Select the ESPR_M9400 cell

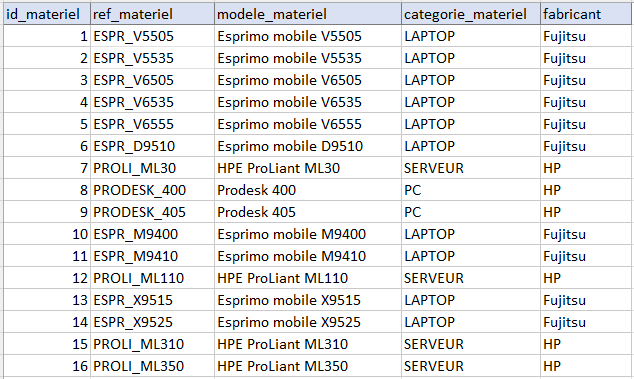tap(152, 234)
